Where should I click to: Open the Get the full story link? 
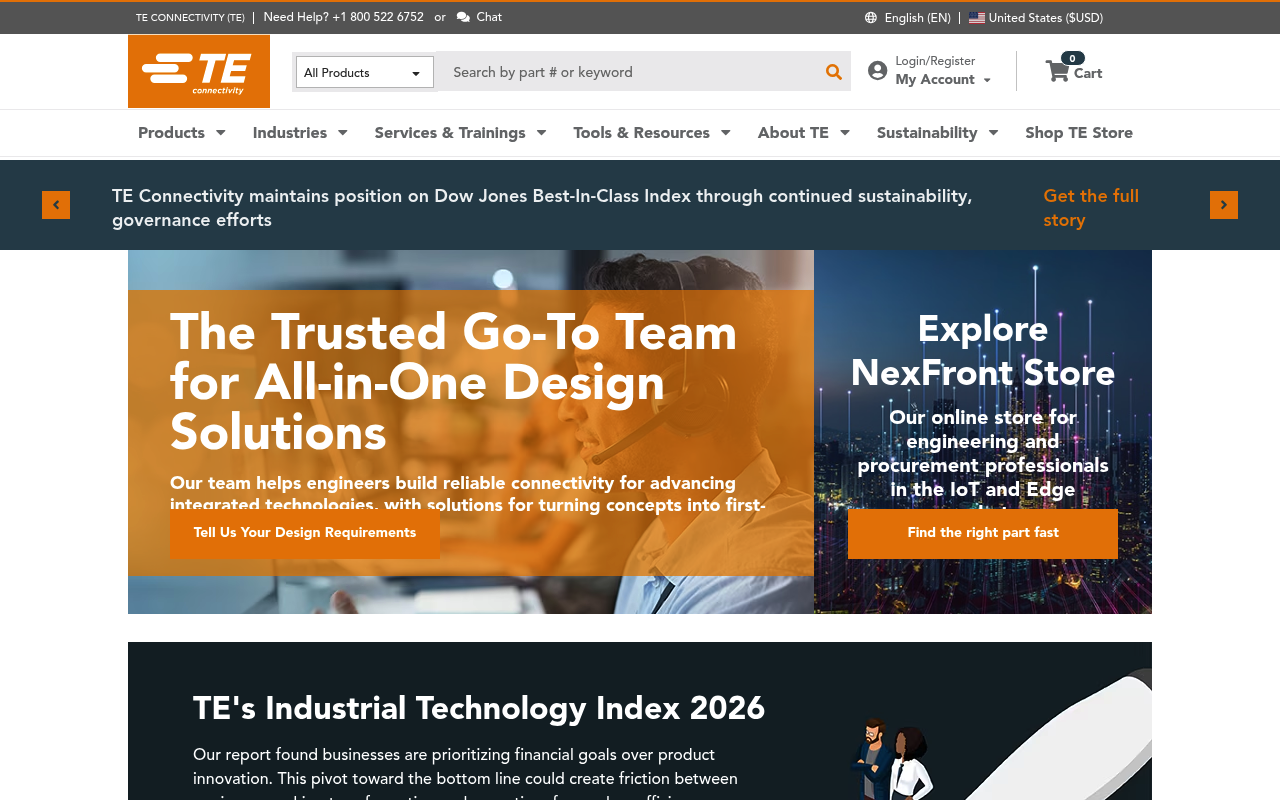coord(1091,208)
